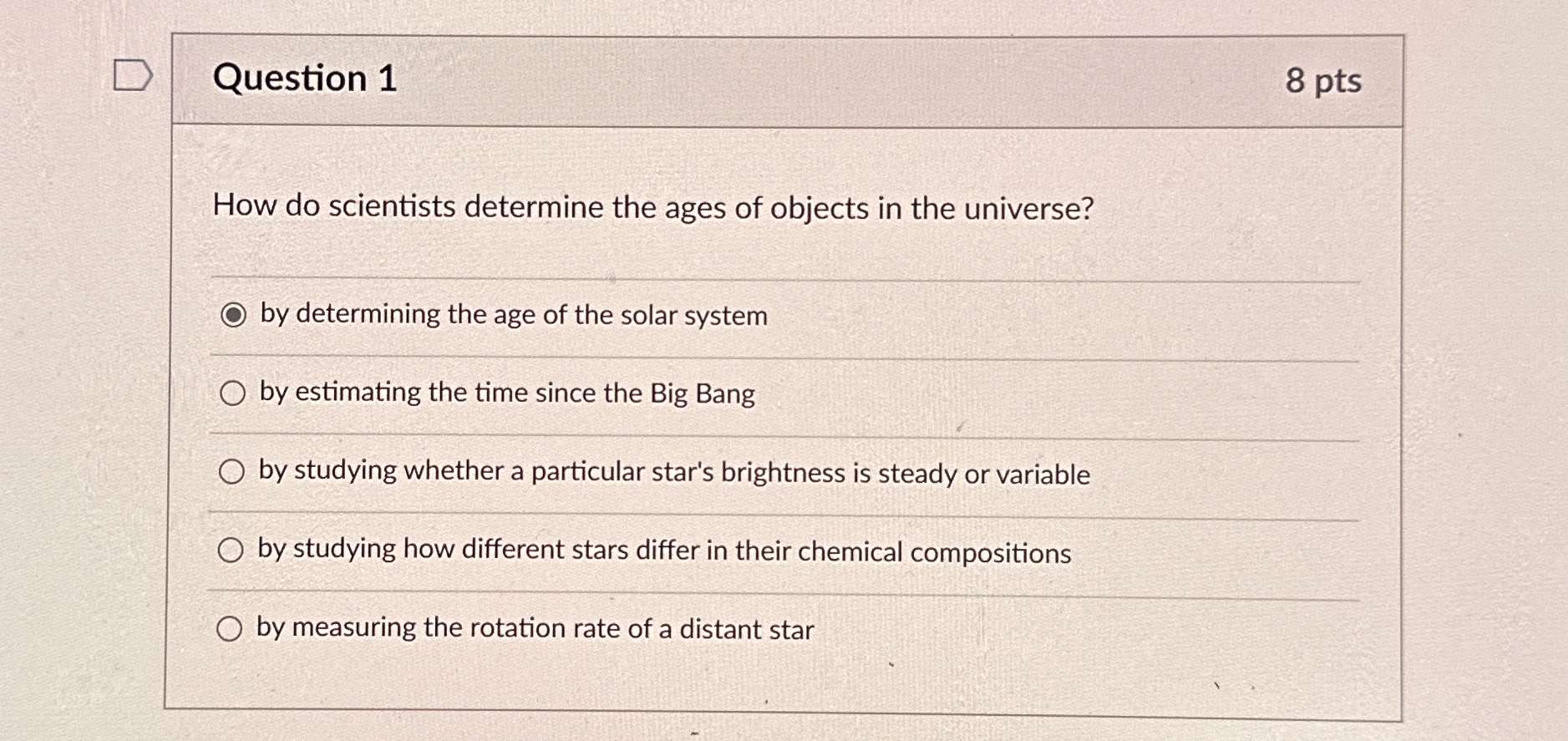Select 'by studying whether a particular star's brightness is steady or variable'

pos(232,472)
